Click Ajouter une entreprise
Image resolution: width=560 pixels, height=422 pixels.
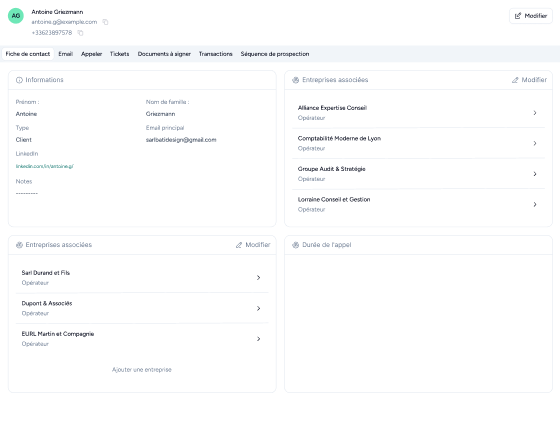click(142, 370)
